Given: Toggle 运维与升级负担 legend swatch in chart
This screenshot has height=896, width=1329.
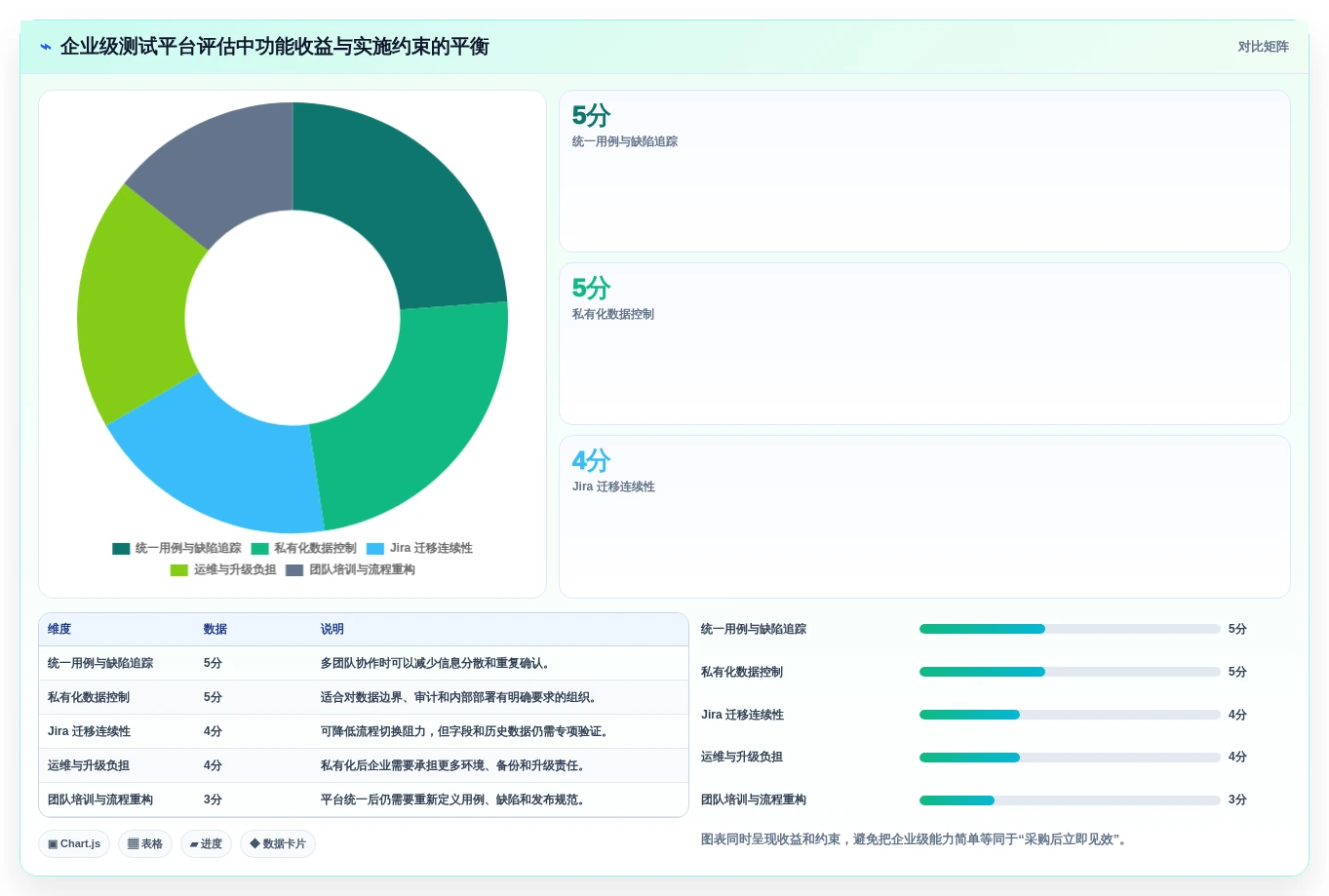Looking at the screenshot, I should 179,570.
